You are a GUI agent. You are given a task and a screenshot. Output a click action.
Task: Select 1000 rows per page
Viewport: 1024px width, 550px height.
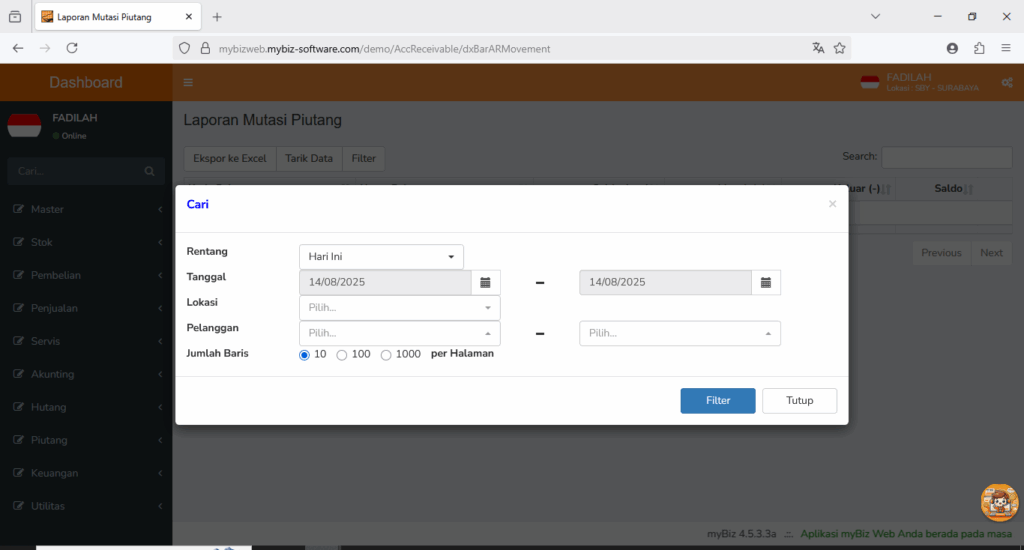point(386,355)
